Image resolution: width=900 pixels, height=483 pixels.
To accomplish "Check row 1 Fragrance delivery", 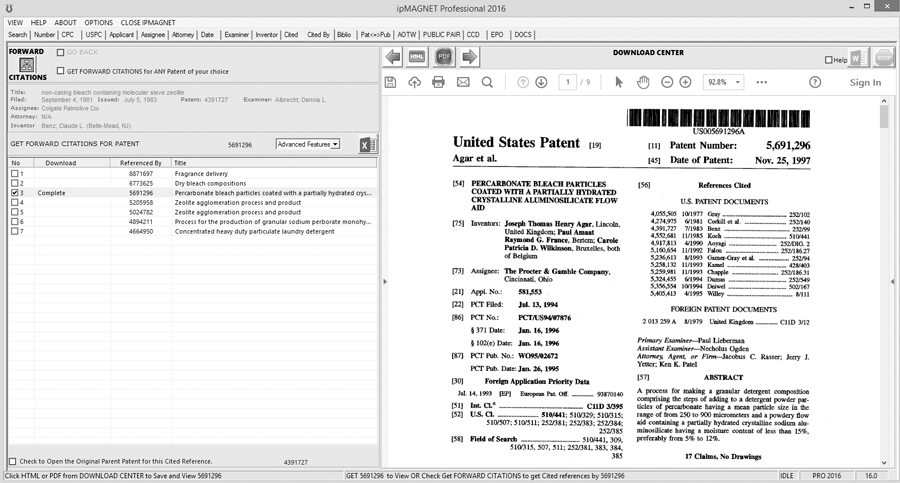I will [14, 173].
